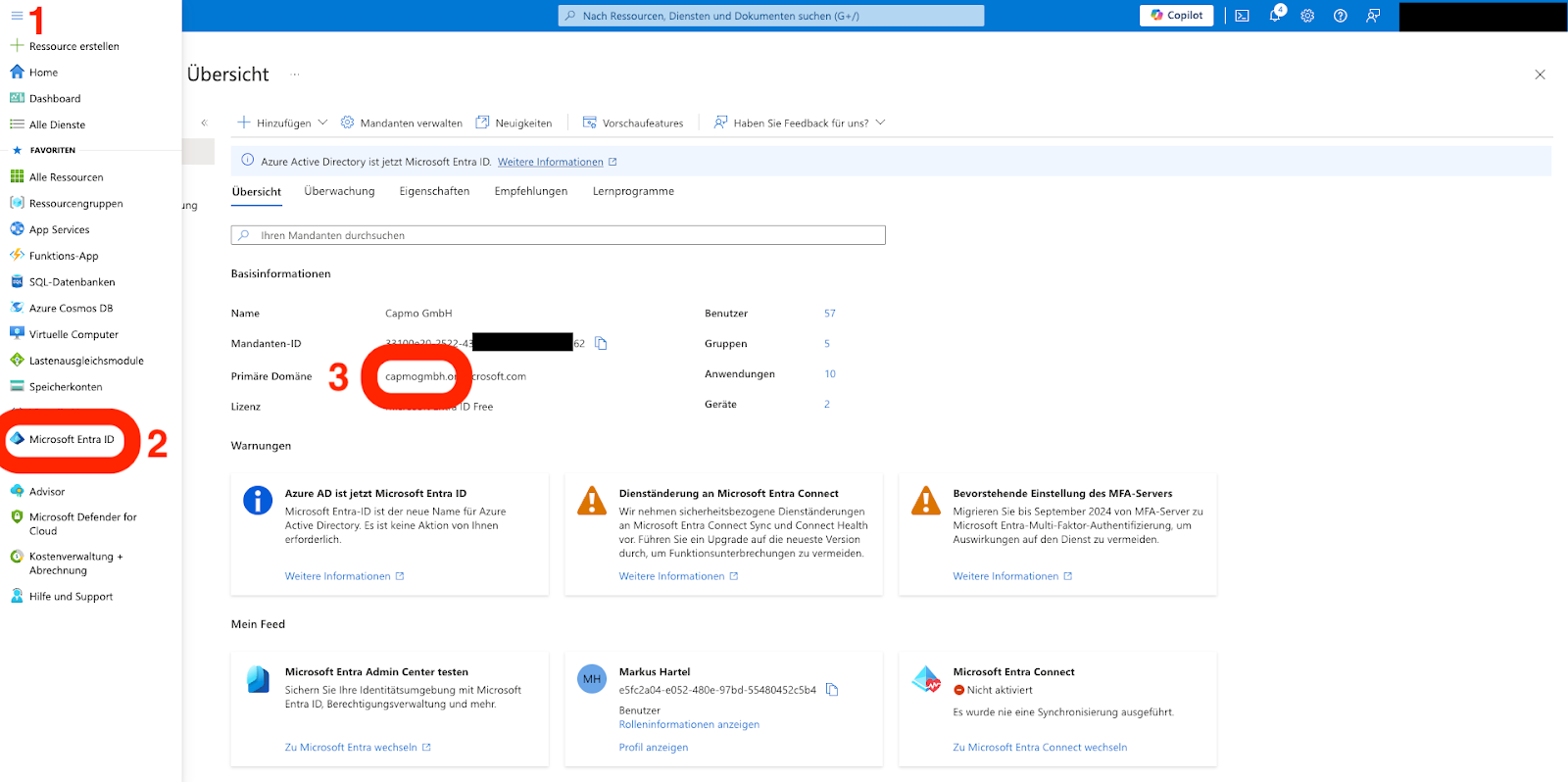Viewport: 1568px width, 782px height.
Task: Open Microsoft Defender for Cloud shield icon
Action: pyautogui.click(x=17, y=516)
